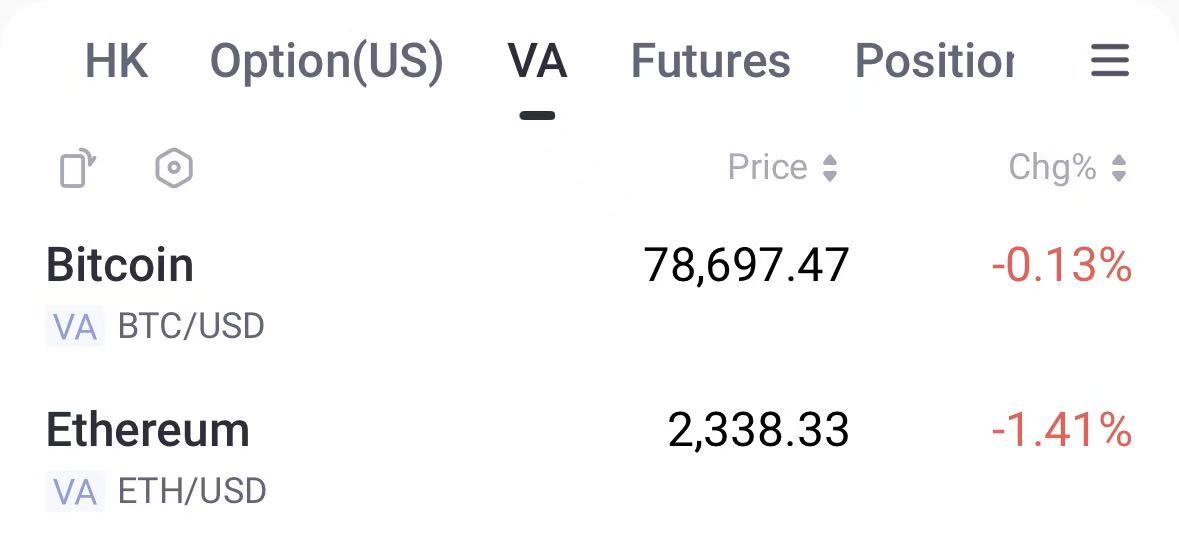Click Ethereum price 2,338.33

(758, 431)
